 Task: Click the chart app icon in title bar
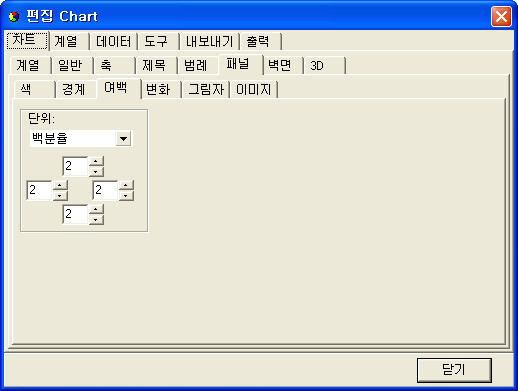14,17
